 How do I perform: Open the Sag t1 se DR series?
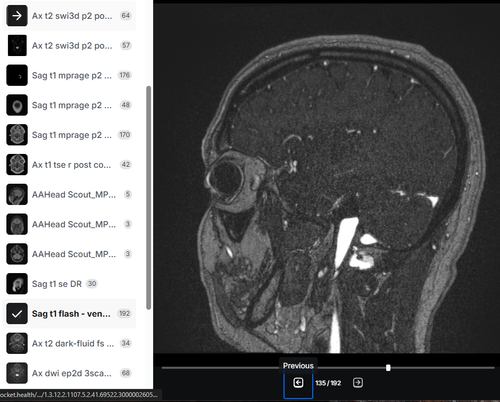pos(69,284)
